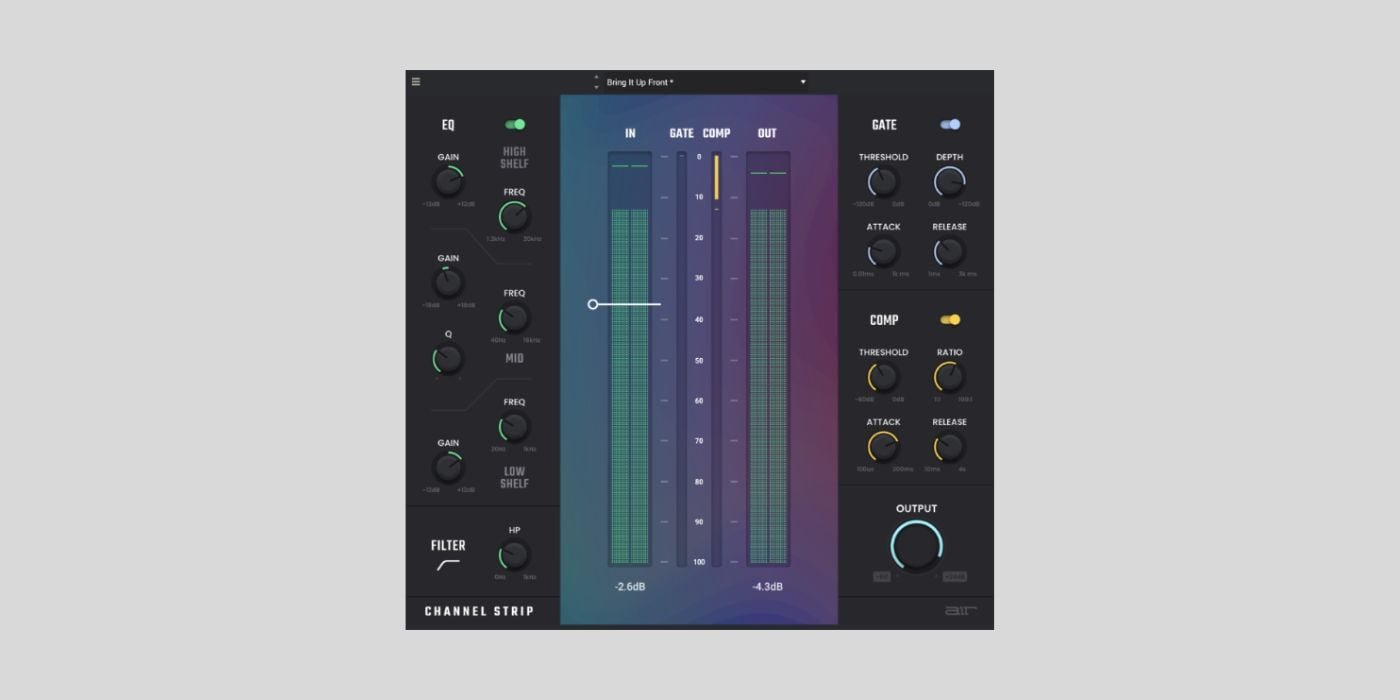This screenshot has width=1400, height=700.
Task: Click the Mid band FREQ knob
Action: (x=514, y=319)
